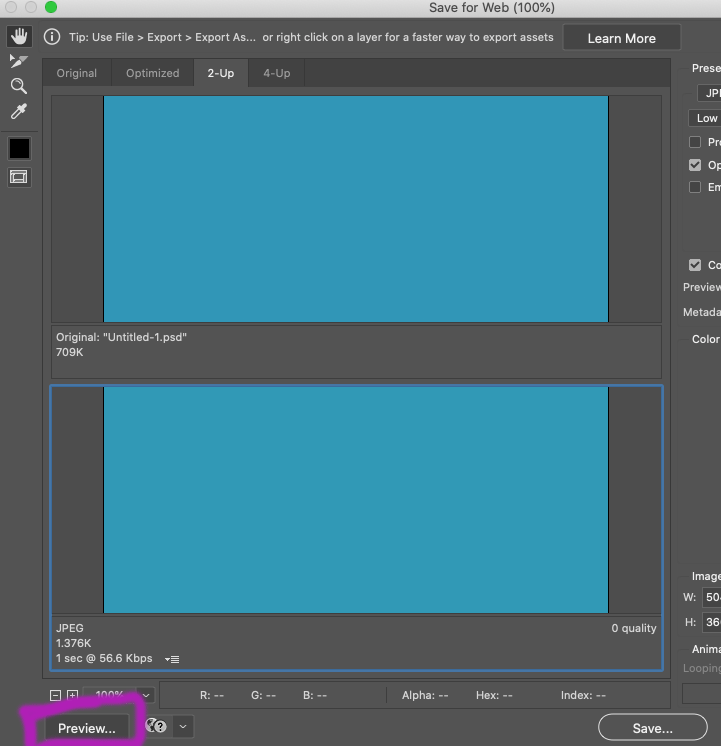
Task: Enable the Progressive checkbox
Action: tap(695, 142)
